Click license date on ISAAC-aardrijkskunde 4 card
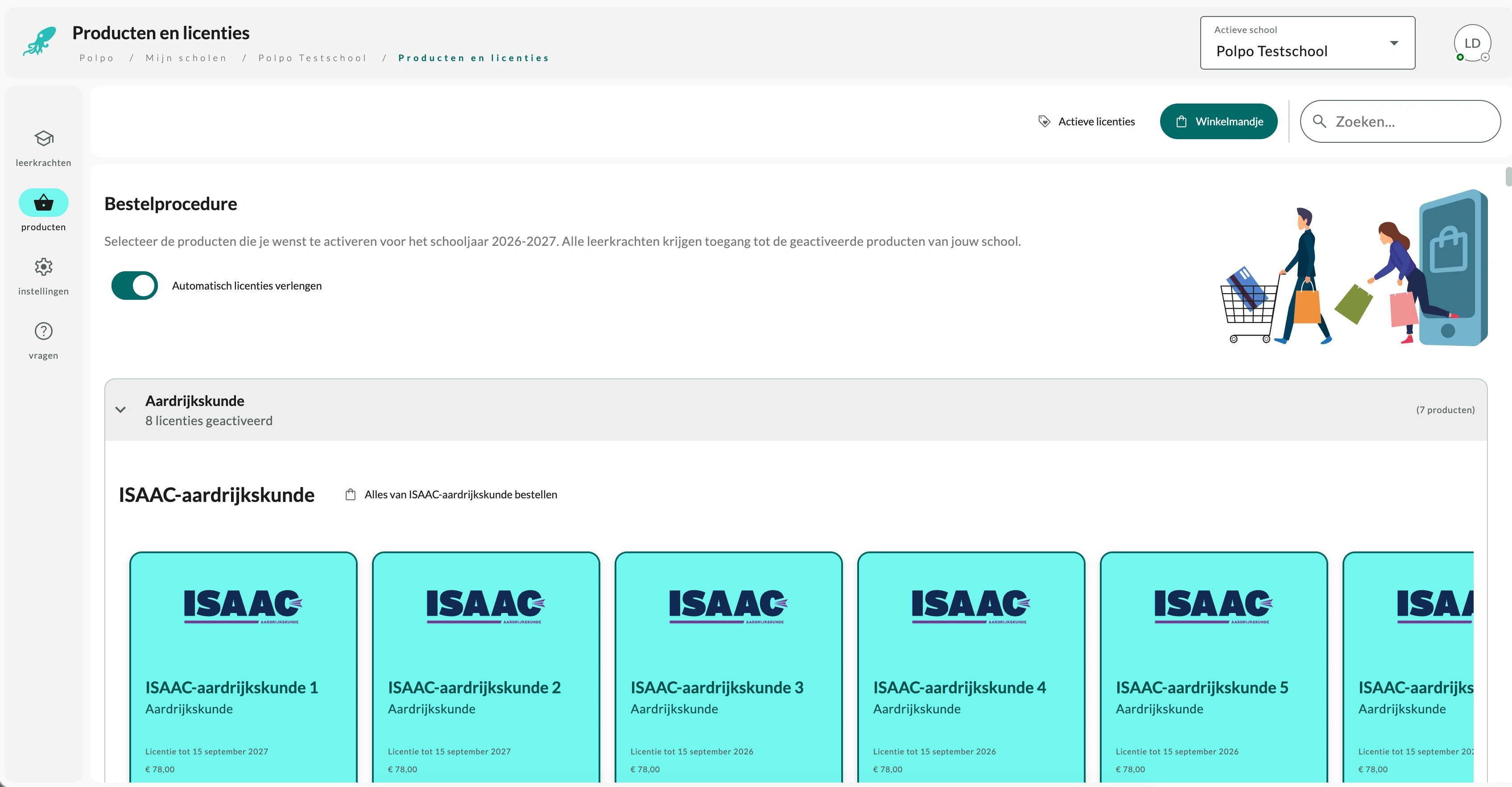The width and height of the screenshot is (1512, 787). pos(934,752)
